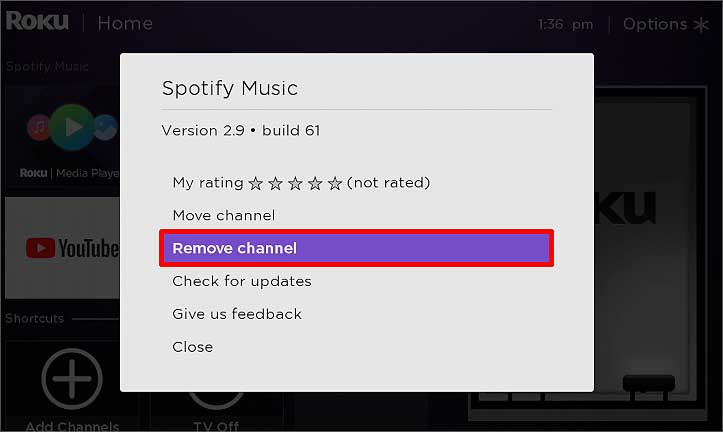
Task: Close the Spotify Music dialog
Action: [193, 347]
